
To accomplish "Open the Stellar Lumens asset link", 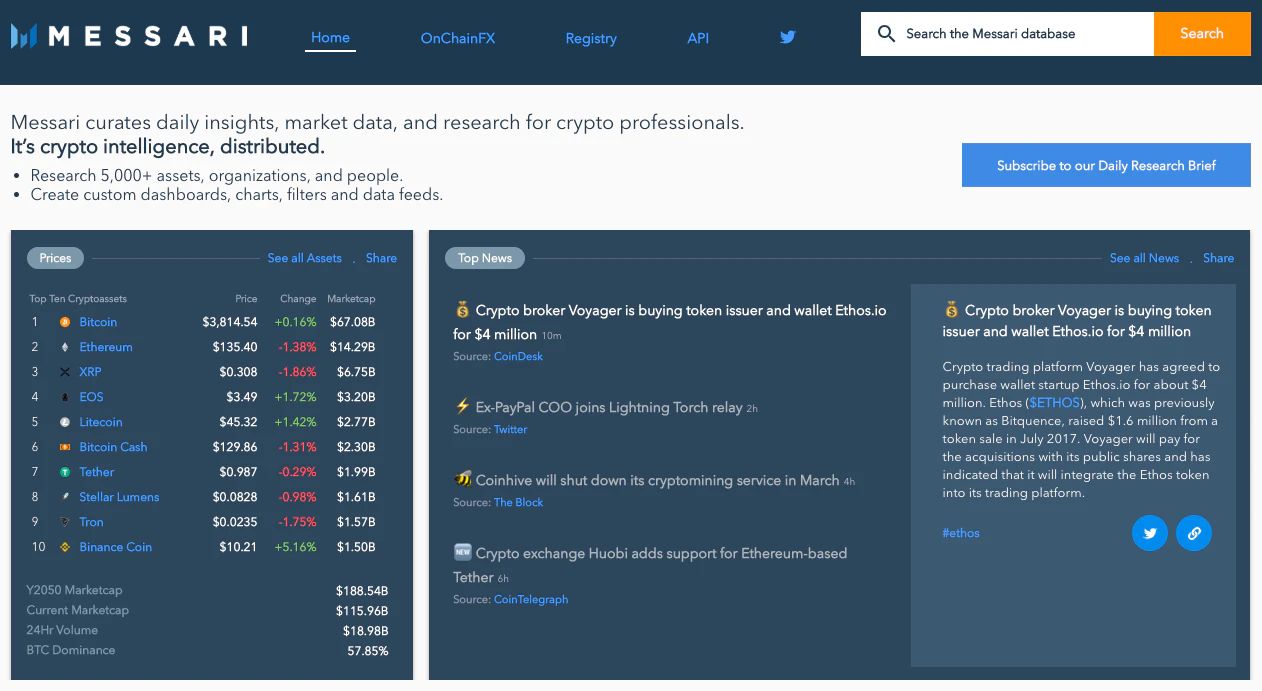I will point(119,497).
